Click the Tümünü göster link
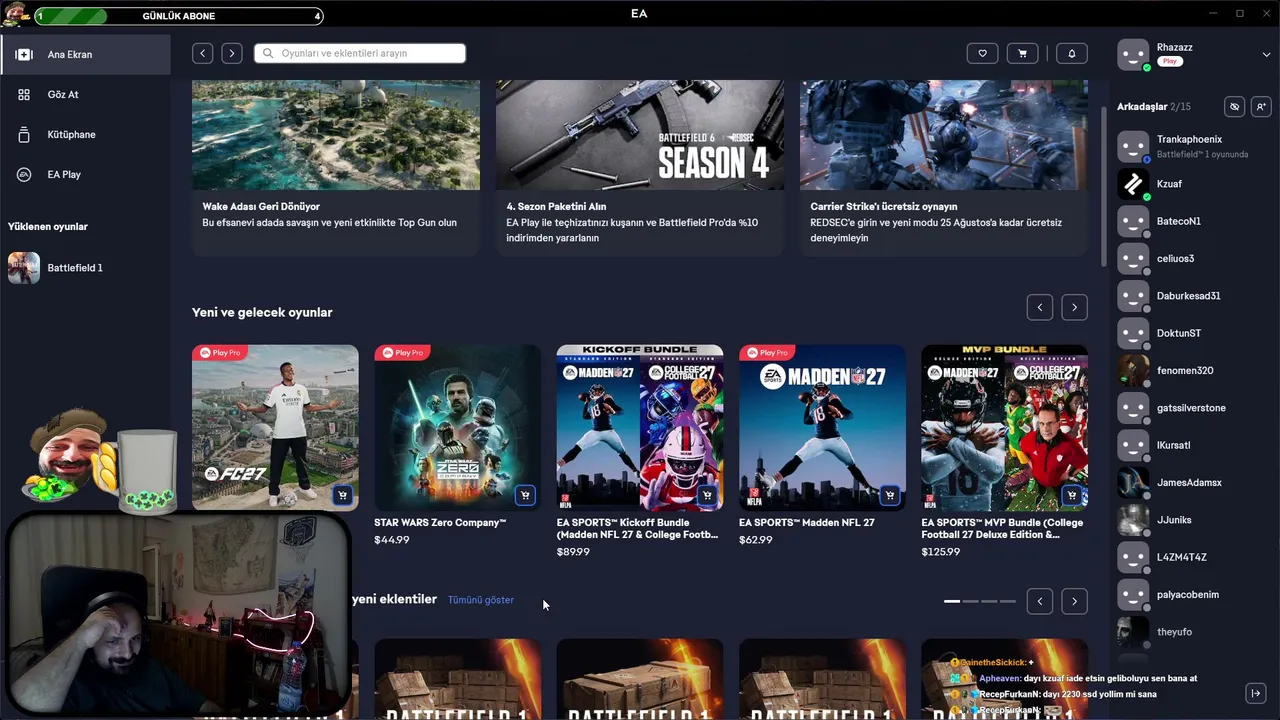 [481, 600]
